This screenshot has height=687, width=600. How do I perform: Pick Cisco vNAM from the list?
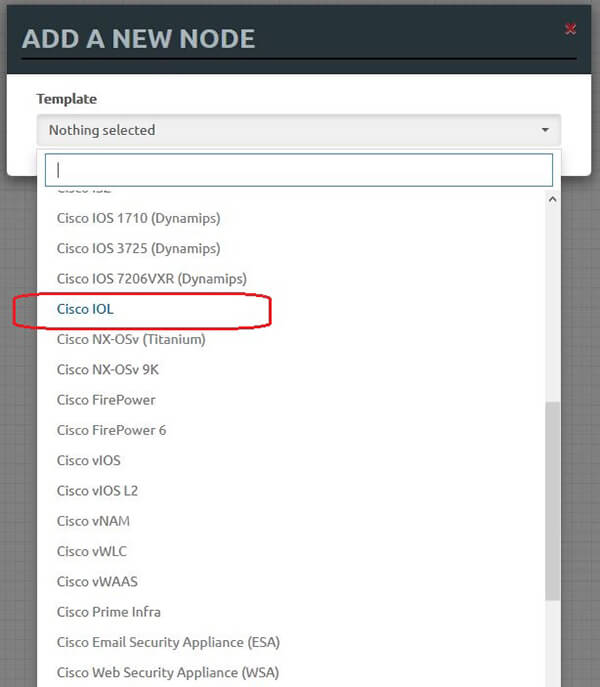click(x=93, y=521)
